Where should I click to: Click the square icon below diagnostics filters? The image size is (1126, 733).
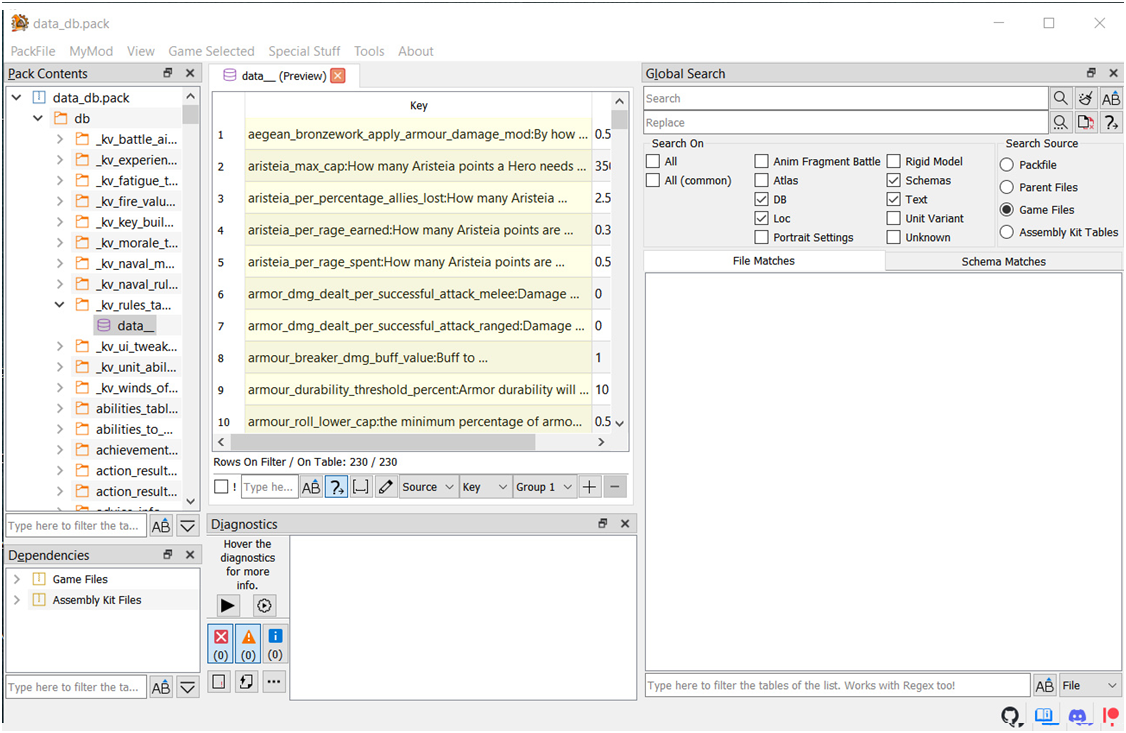220,681
